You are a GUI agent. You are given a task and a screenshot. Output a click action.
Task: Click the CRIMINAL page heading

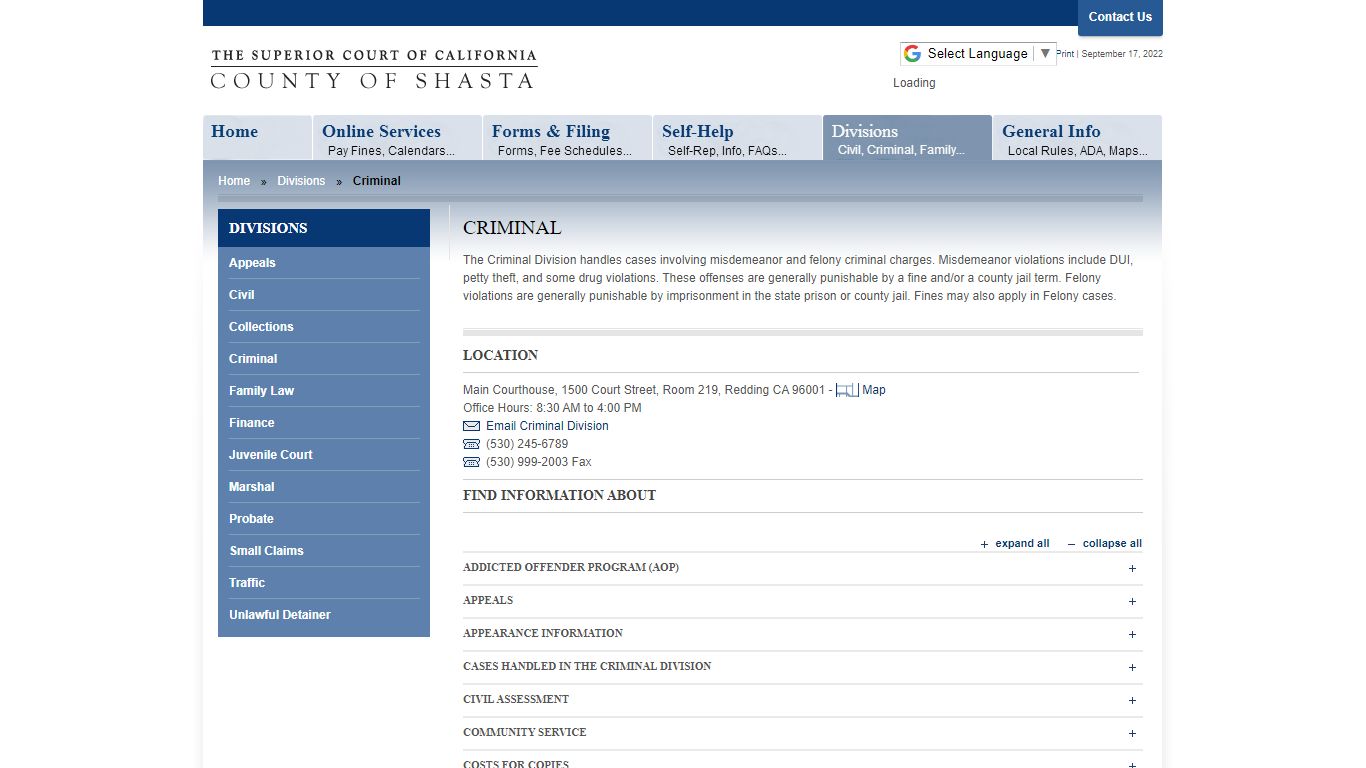point(512,228)
